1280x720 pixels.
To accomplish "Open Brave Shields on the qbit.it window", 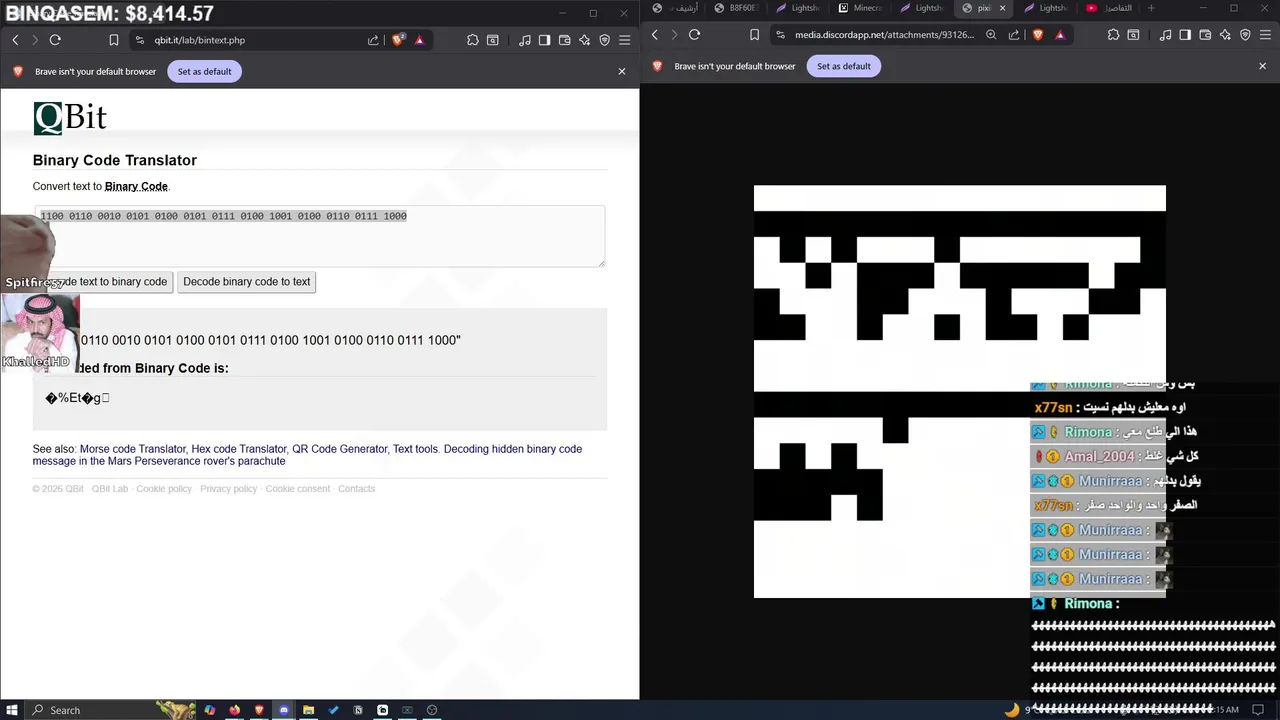I will point(398,40).
